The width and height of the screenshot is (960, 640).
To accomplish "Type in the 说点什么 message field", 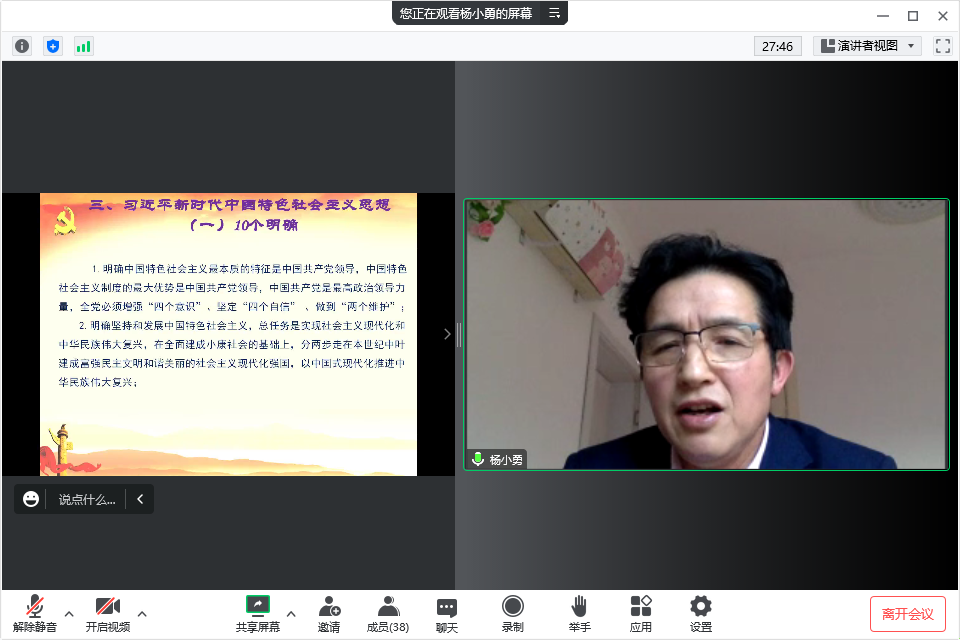I will tap(87, 499).
